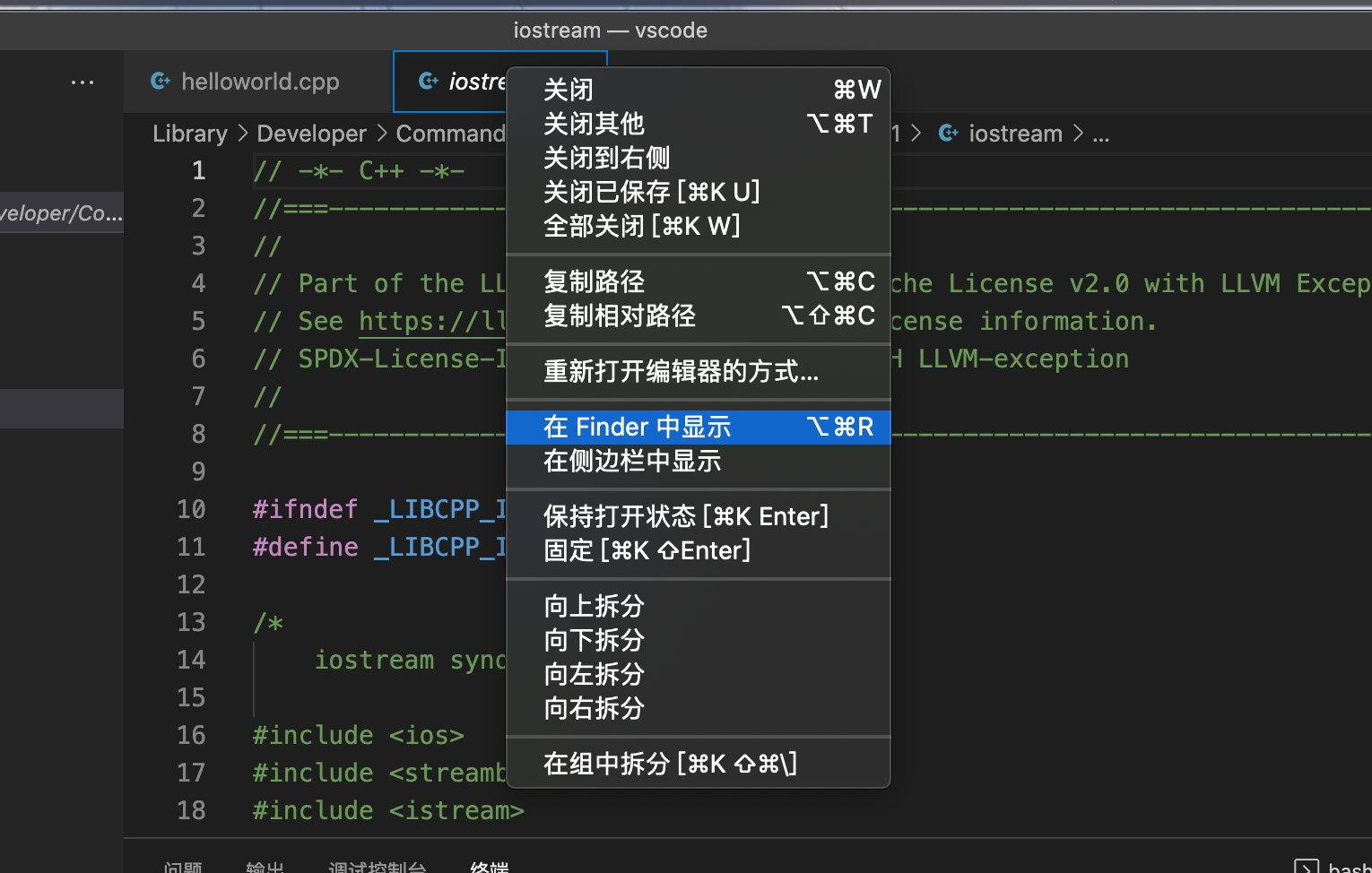Split the editor right via 向右拆分
The width and height of the screenshot is (1372, 873).
[594, 708]
